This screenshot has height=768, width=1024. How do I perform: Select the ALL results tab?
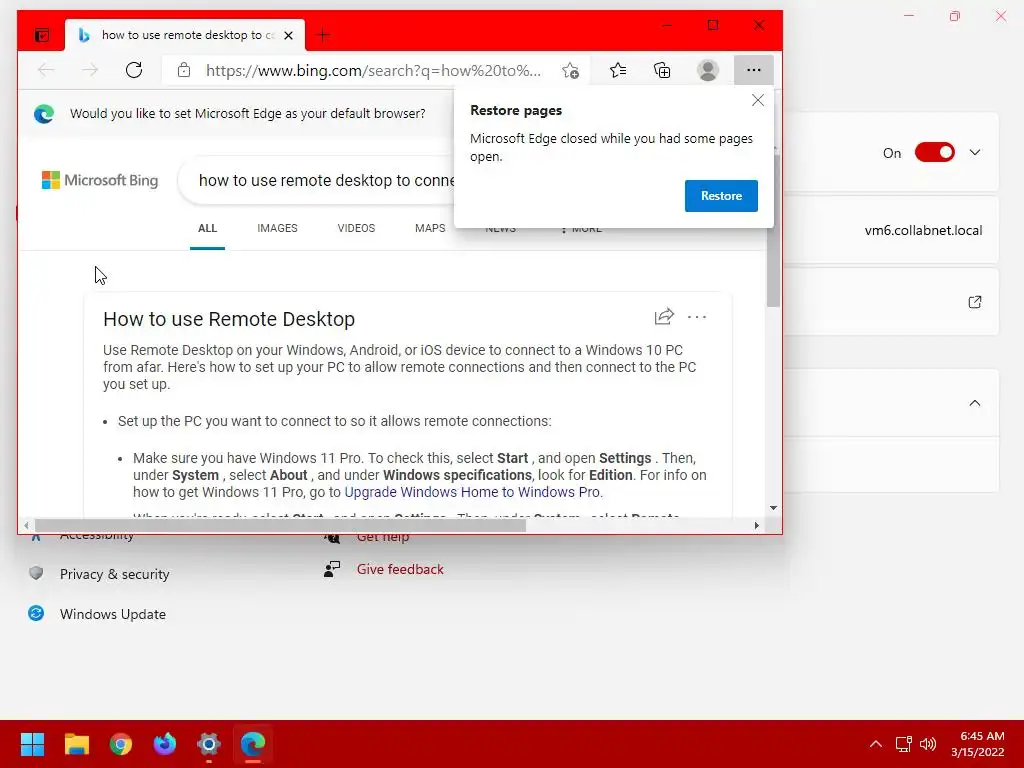pos(207,229)
